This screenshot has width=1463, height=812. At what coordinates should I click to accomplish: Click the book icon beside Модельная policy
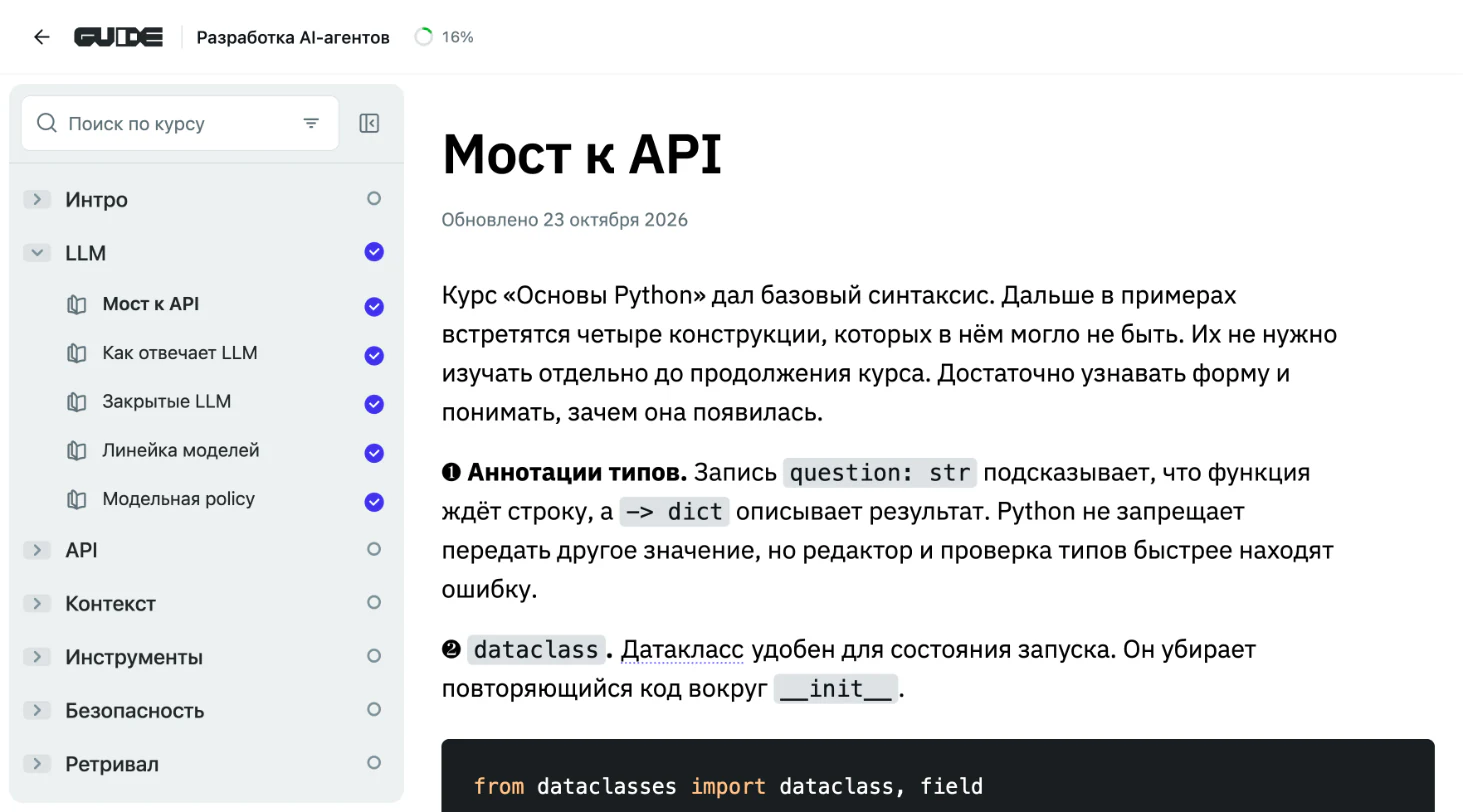pyautogui.click(x=77, y=499)
